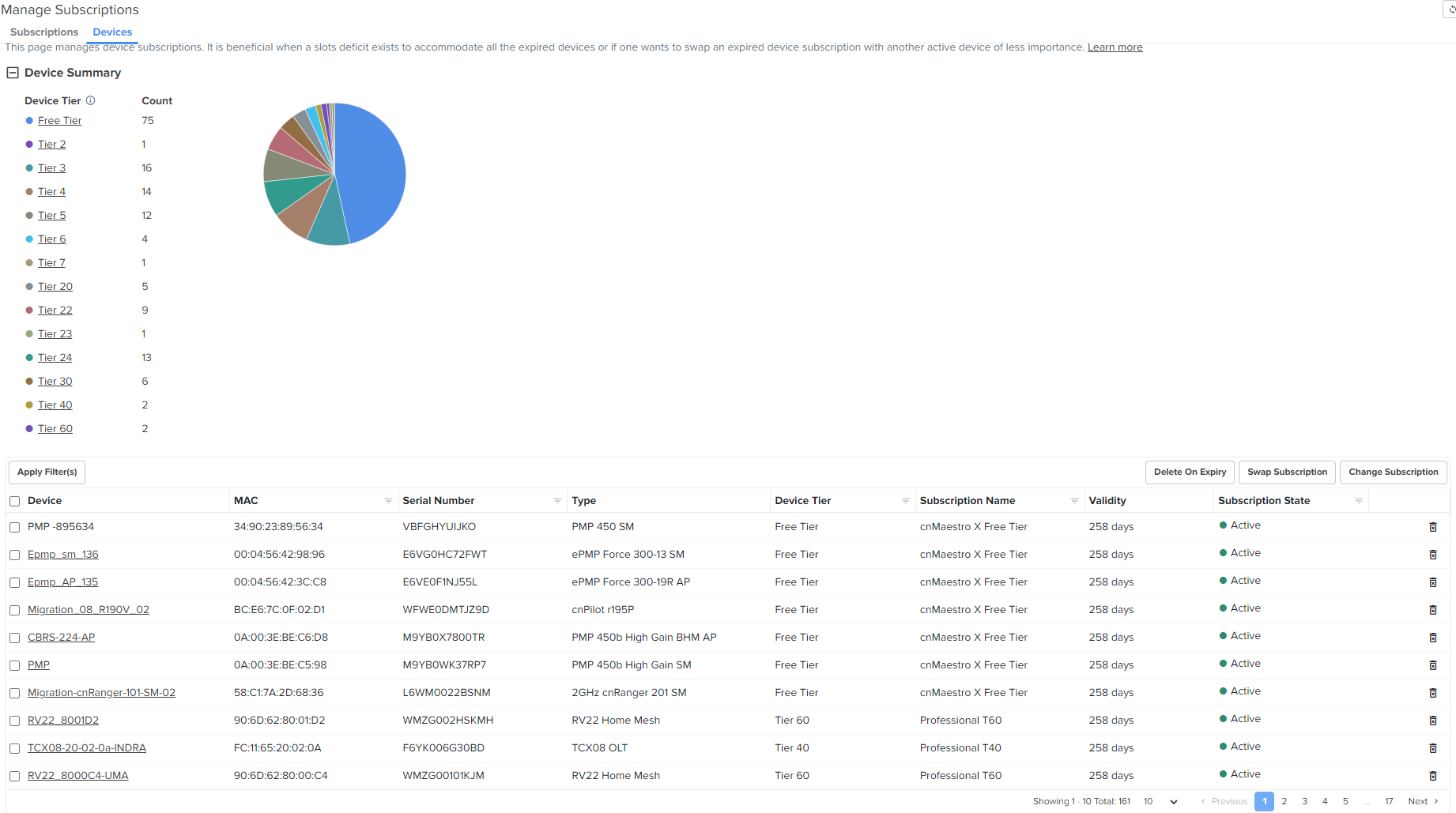Switch to the Subscriptions tab

[x=44, y=32]
